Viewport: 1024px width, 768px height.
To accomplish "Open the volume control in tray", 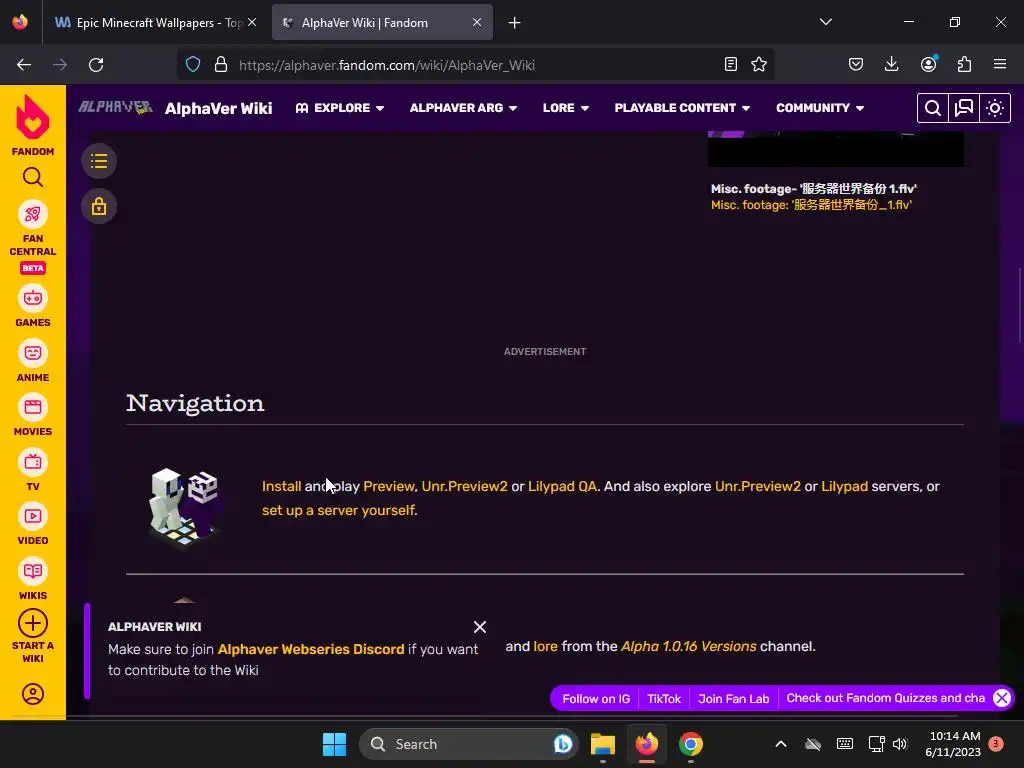I will click(900, 744).
